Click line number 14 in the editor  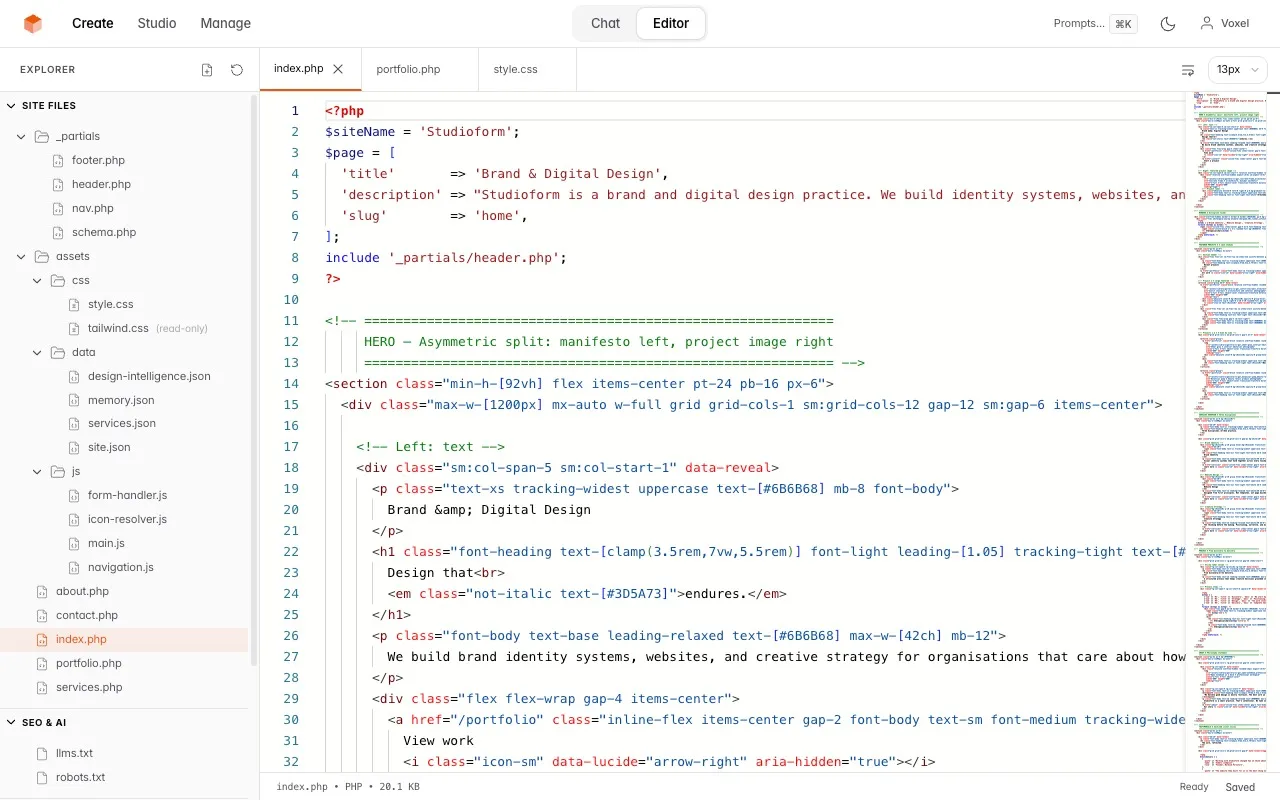[x=291, y=383]
